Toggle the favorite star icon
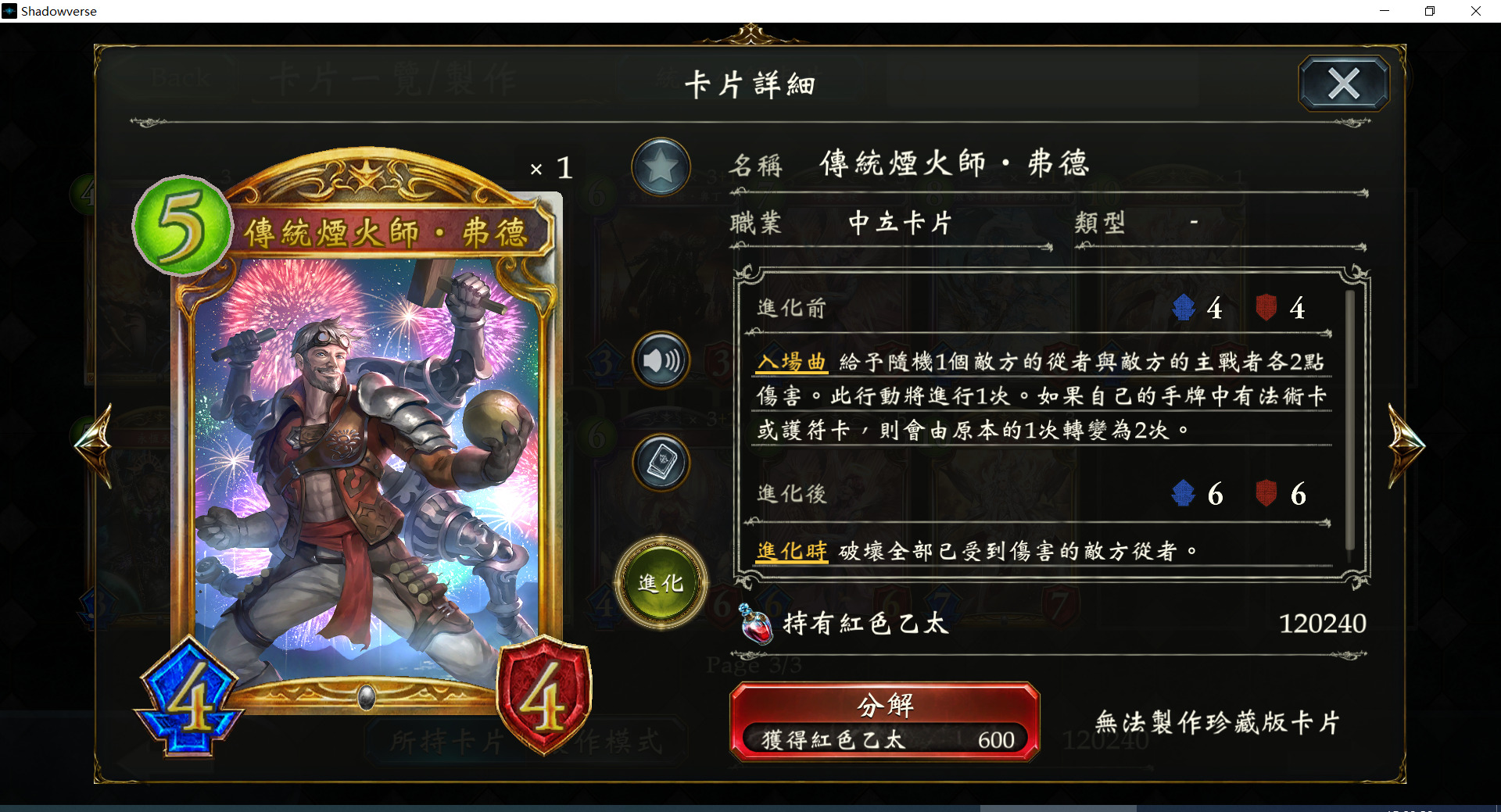1501x812 pixels. click(661, 167)
